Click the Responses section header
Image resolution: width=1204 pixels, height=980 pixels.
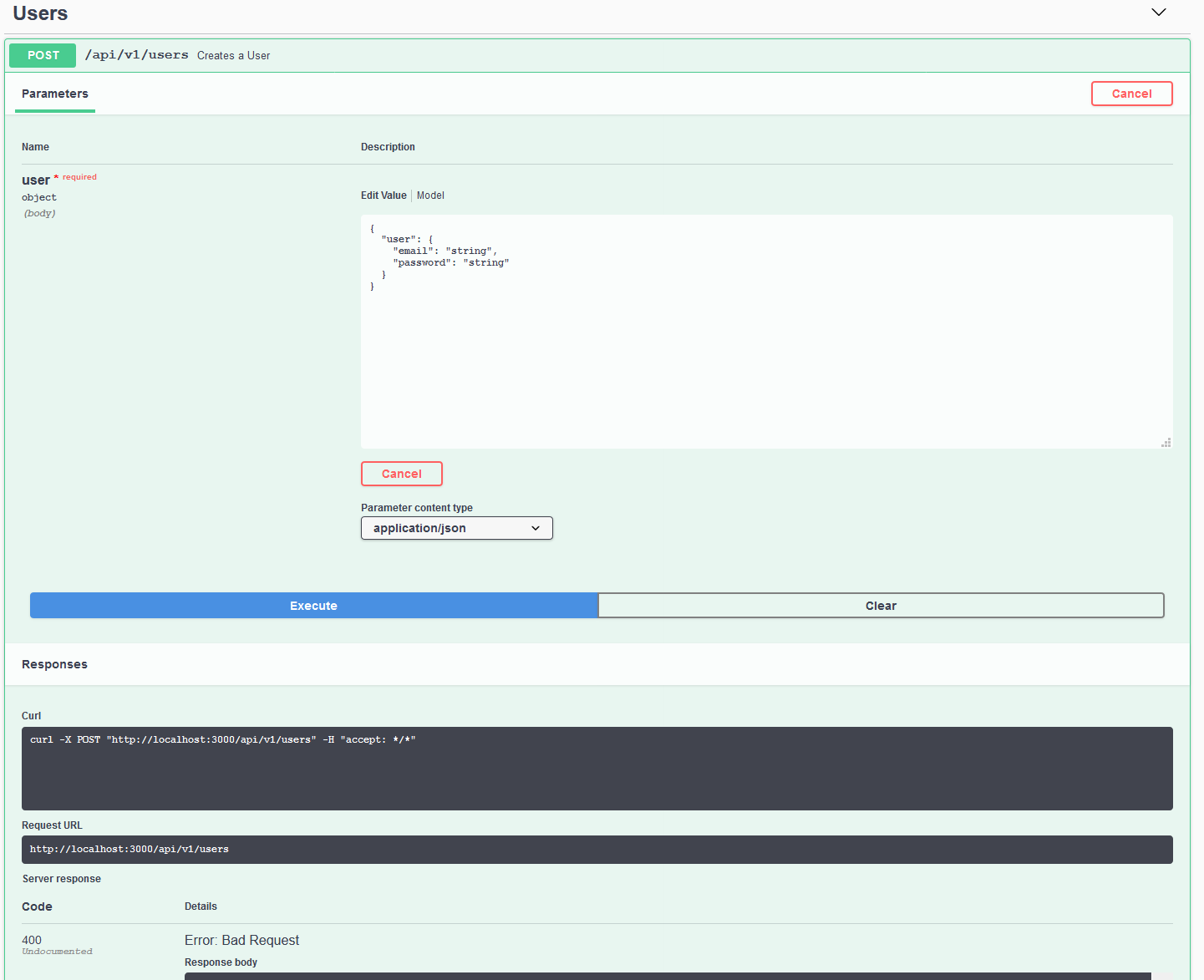click(54, 664)
